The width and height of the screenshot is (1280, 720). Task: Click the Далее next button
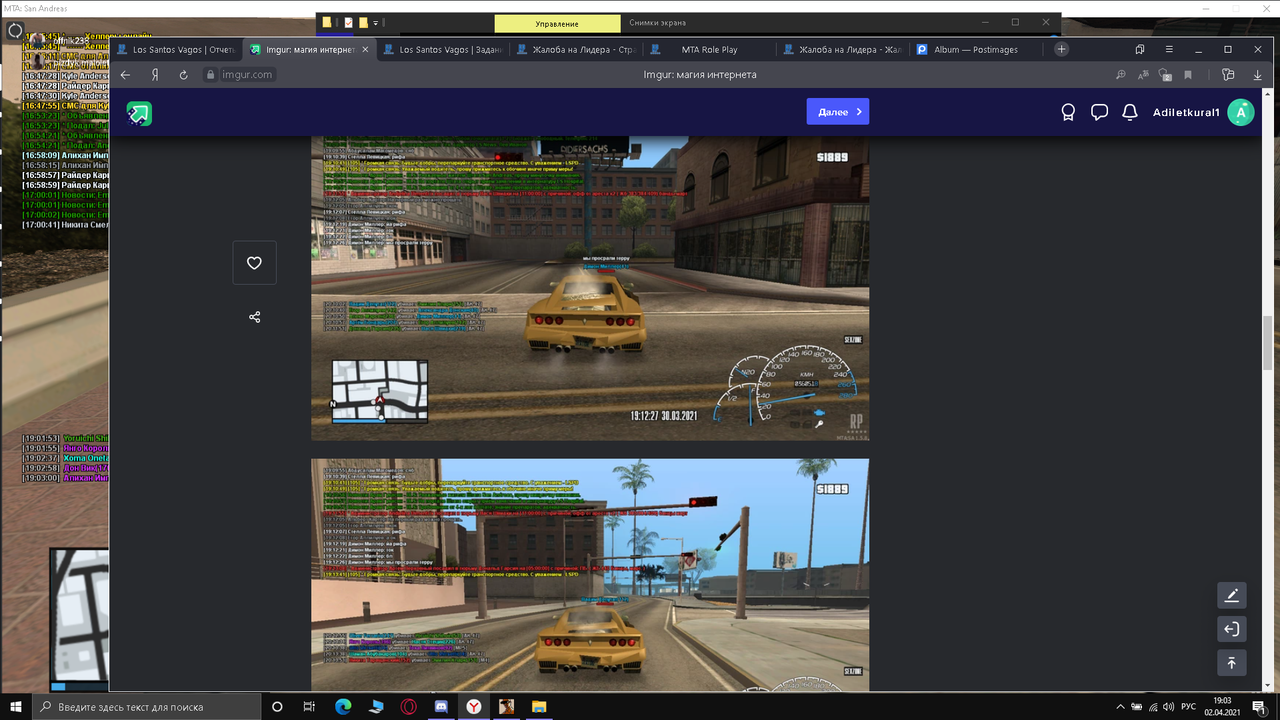(838, 112)
